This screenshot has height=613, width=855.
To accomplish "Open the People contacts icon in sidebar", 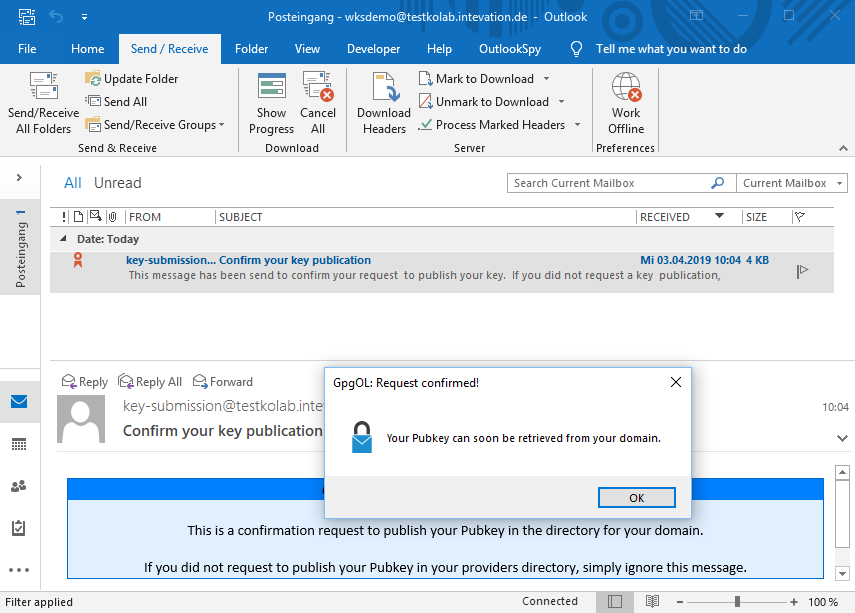I will (19, 486).
